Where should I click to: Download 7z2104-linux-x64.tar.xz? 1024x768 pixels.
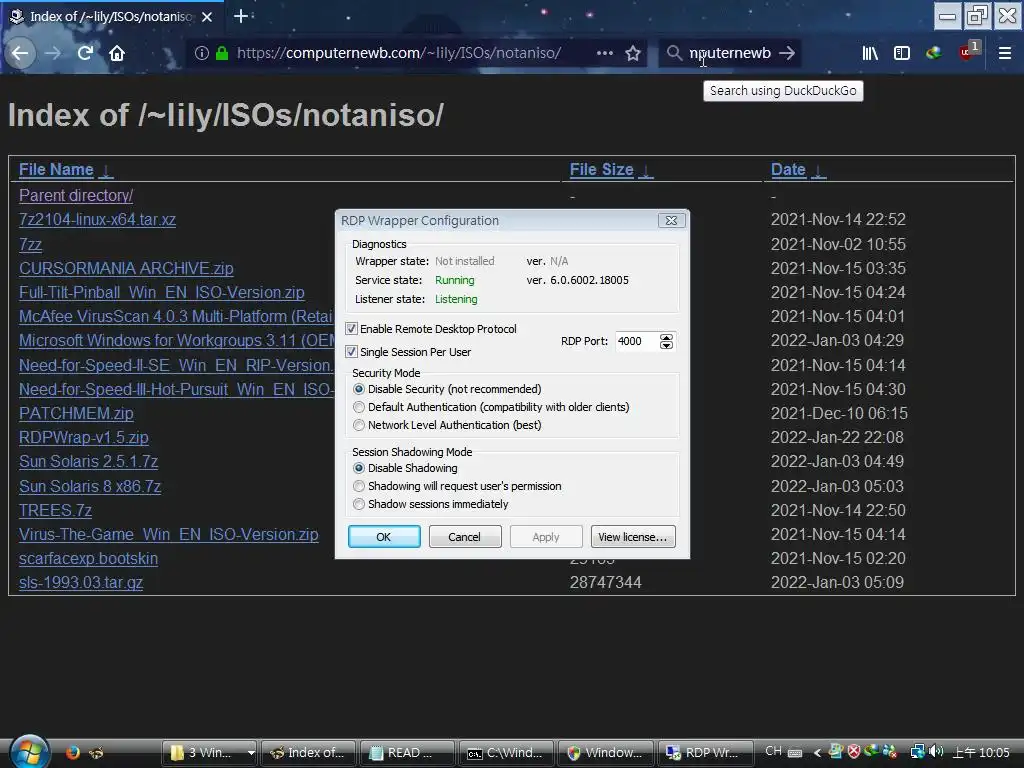[x=97, y=219]
